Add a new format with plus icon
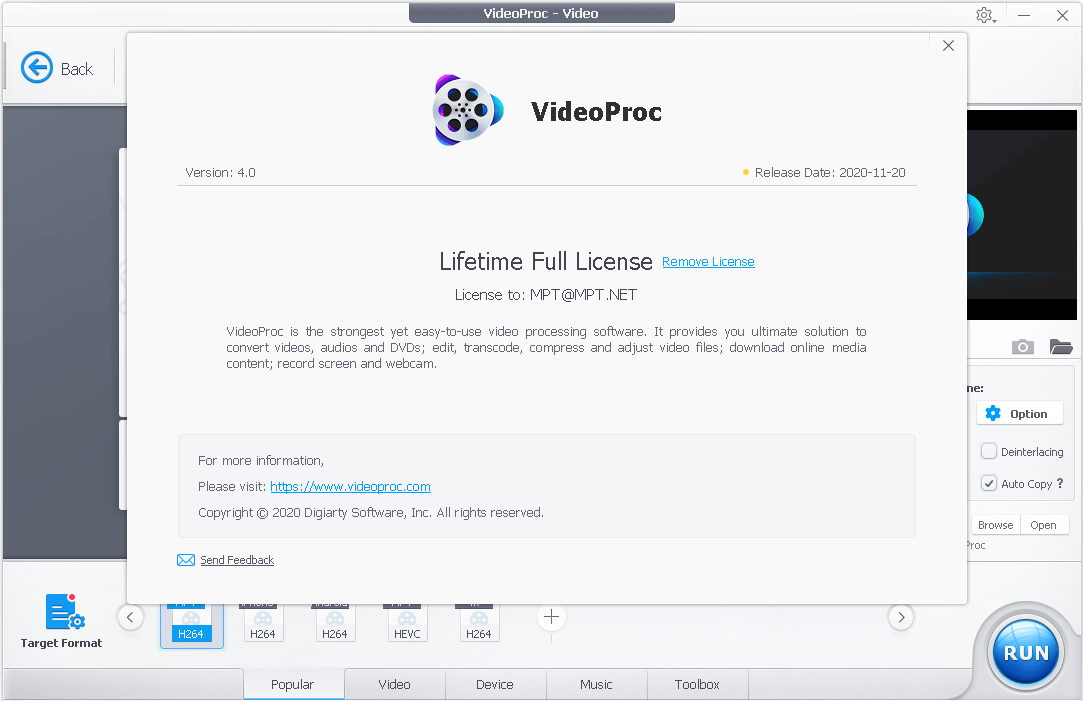This screenshot has width=1083, height=701. pos(551,617)
